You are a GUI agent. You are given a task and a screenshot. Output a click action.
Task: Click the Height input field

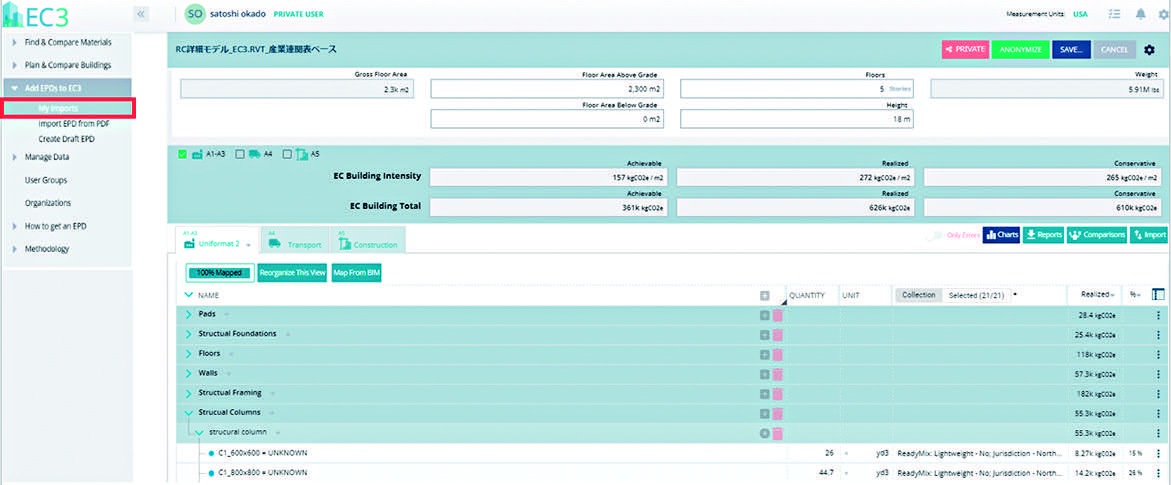797,120
